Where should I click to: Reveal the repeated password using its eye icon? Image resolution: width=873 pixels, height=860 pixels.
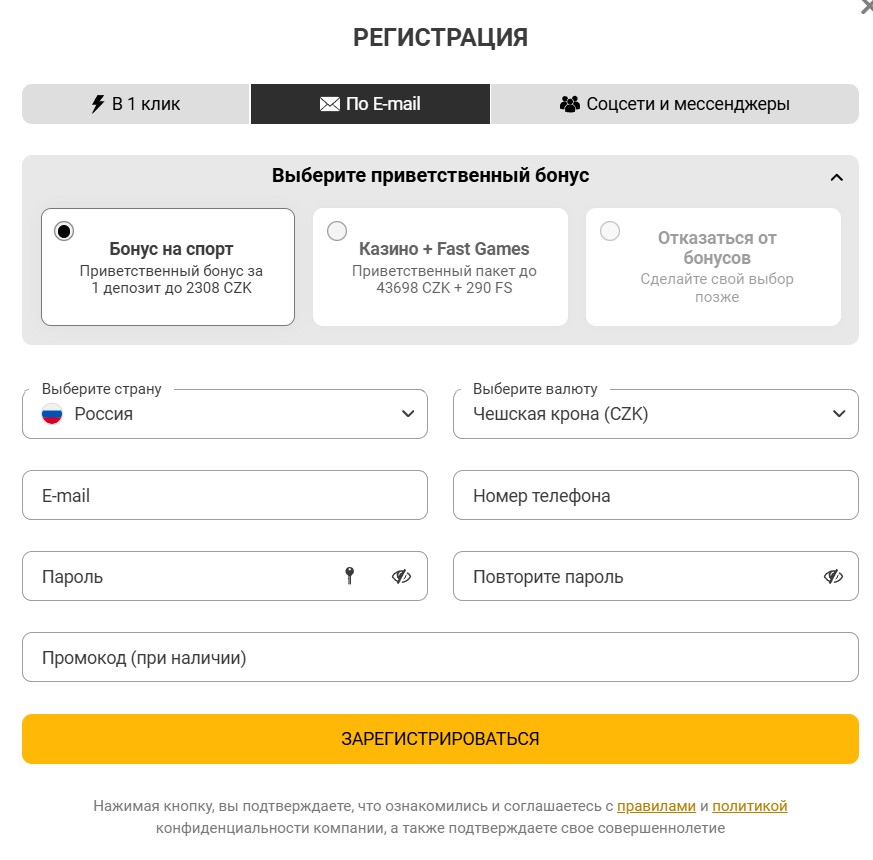point(832,576)
